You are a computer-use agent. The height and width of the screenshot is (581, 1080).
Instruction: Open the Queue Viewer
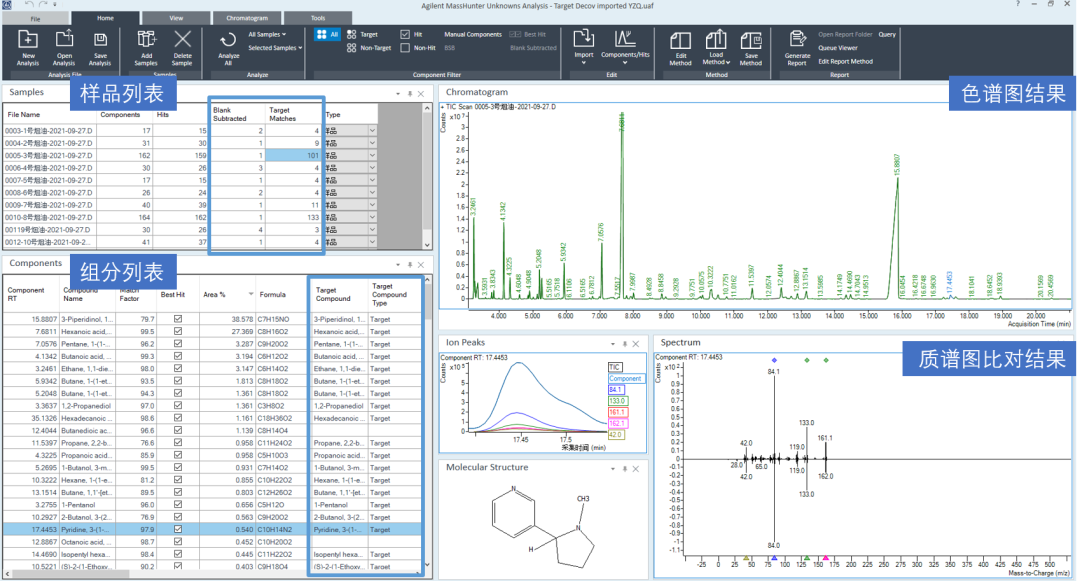click(x=837, y=47)
